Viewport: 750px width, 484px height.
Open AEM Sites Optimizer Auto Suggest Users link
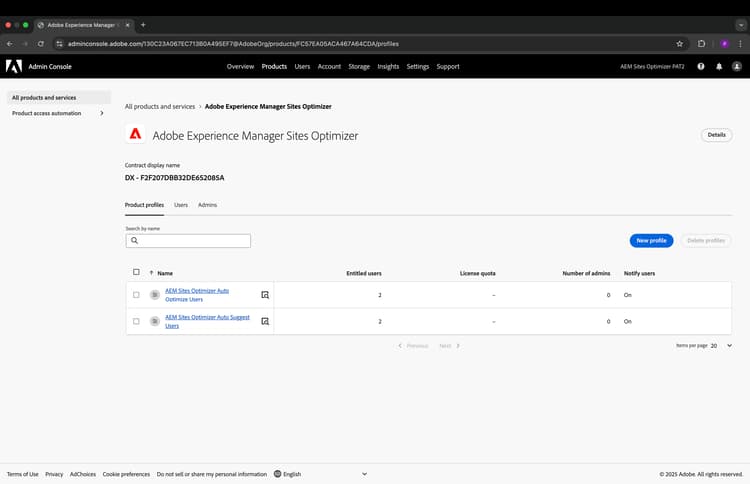207,321
